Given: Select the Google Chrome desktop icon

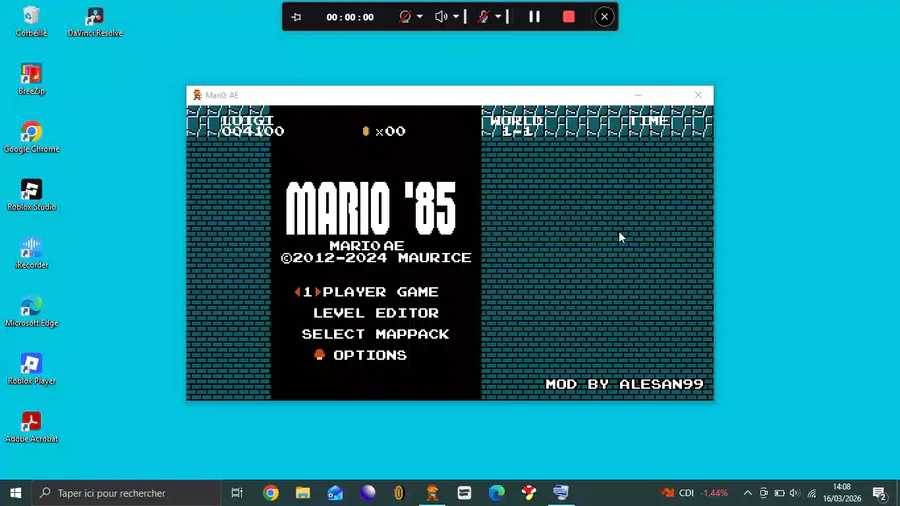Looking at the screenshot, I should [32, 137].
